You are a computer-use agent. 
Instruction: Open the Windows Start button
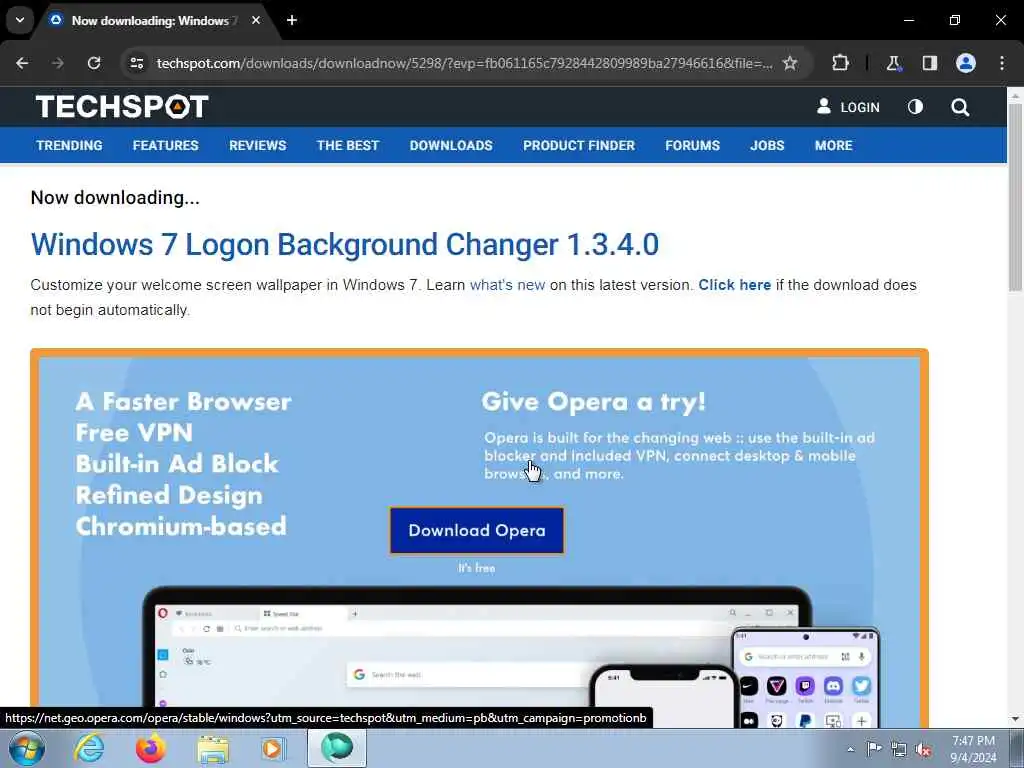26,748
